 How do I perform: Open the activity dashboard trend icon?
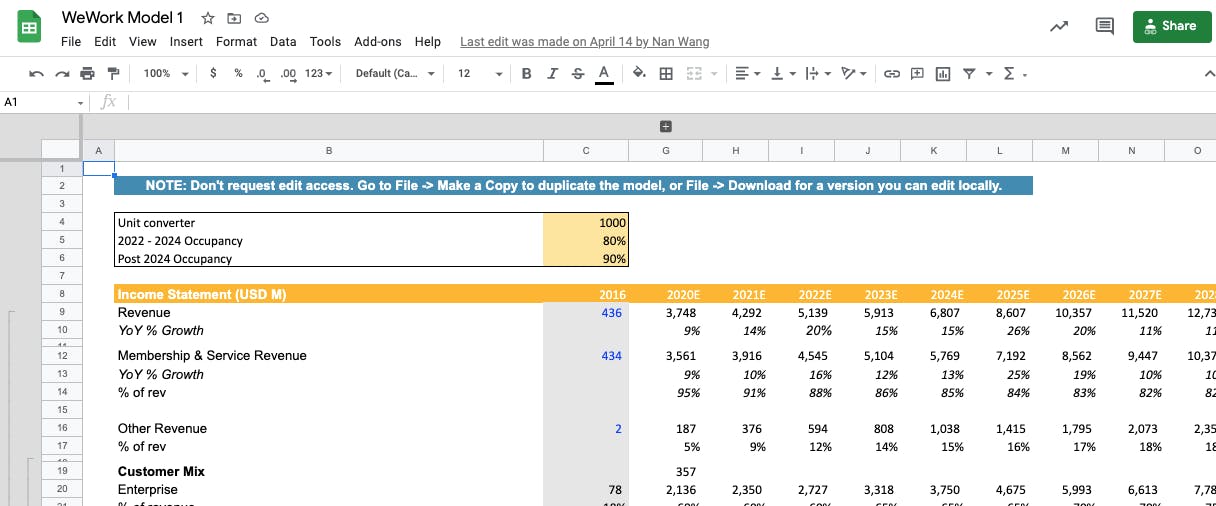coord(1059,26)
